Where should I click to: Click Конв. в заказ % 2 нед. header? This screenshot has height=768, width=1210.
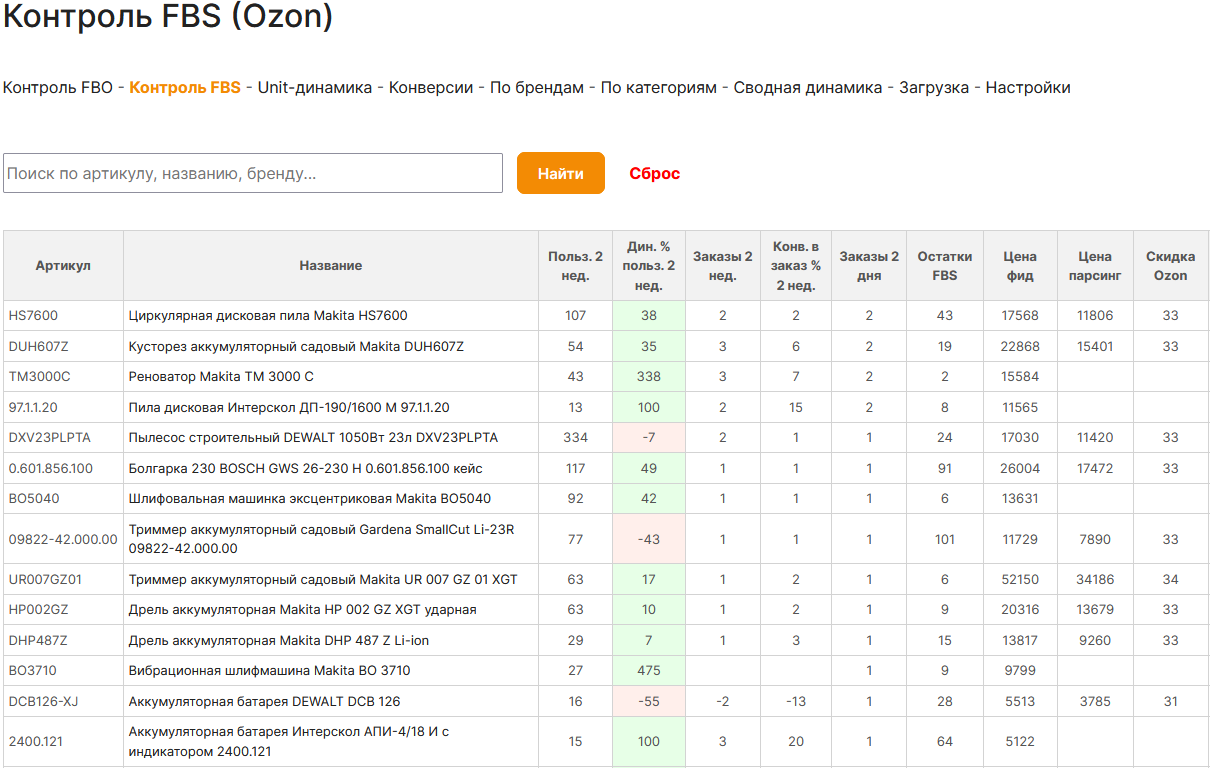pos(796,266)
